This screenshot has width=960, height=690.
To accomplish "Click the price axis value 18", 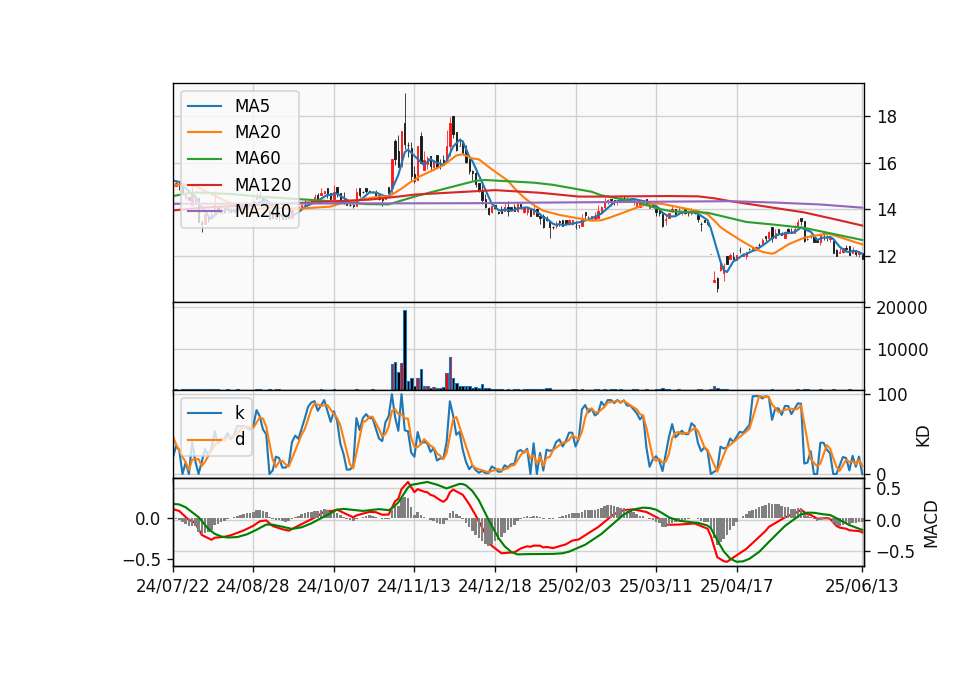I will point(887,117).
